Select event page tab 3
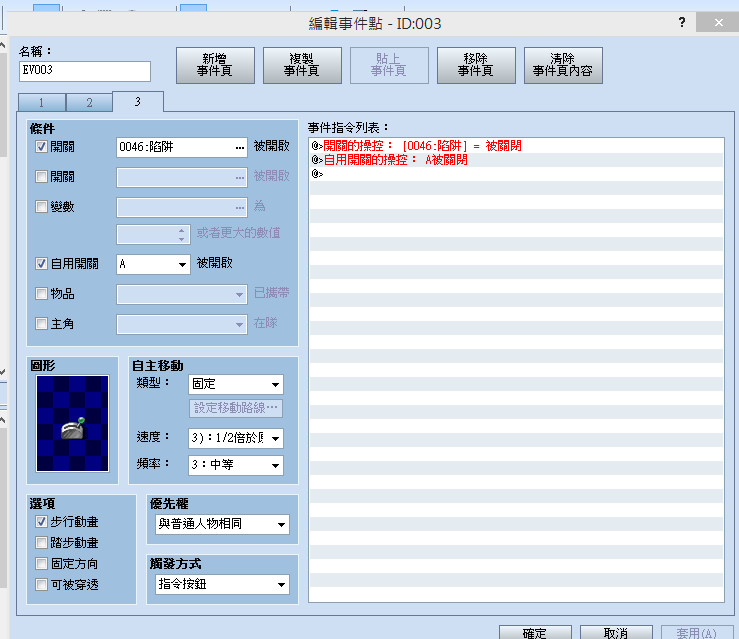The height and width of the screenshot is (639, 739). [138, 101]
